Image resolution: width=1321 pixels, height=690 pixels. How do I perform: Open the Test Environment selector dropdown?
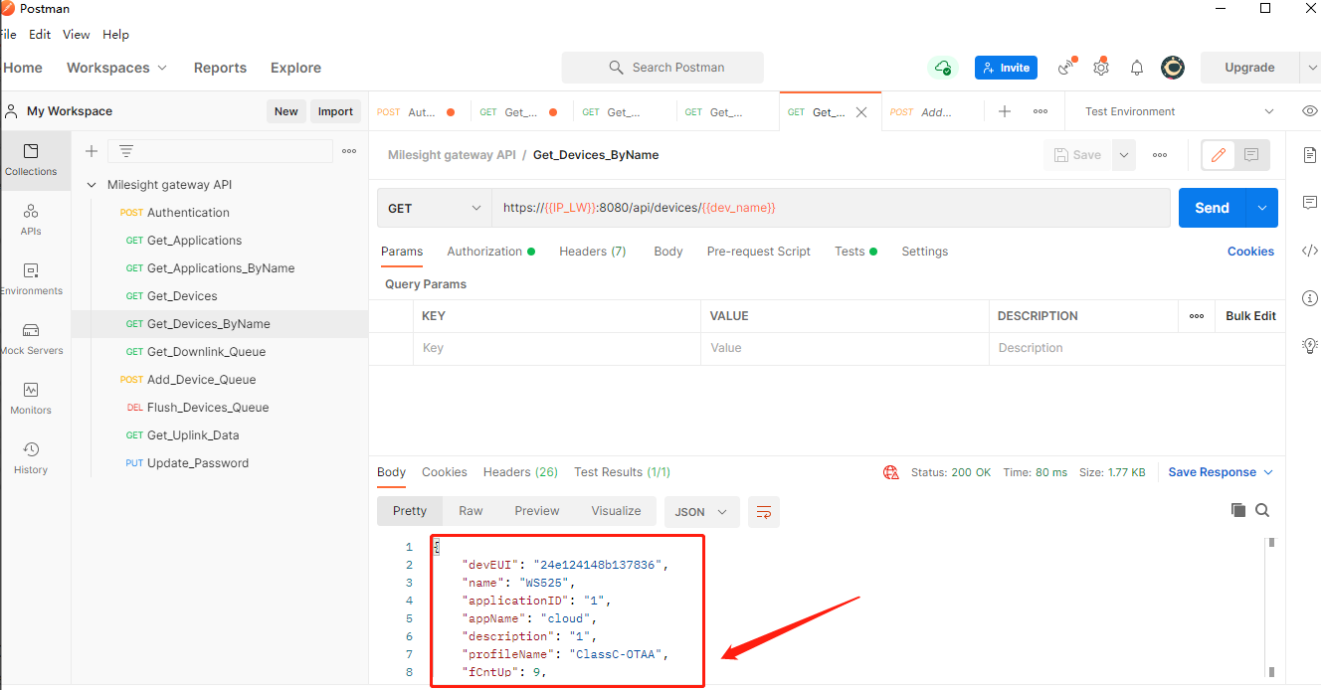[x=1179, y=111]
